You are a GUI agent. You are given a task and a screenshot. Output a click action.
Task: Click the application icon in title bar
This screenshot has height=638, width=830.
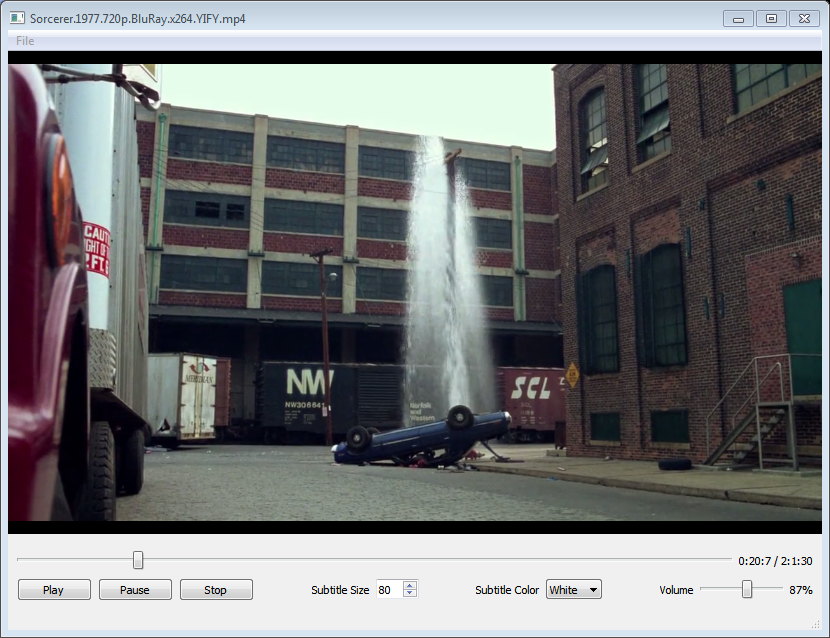17,19
